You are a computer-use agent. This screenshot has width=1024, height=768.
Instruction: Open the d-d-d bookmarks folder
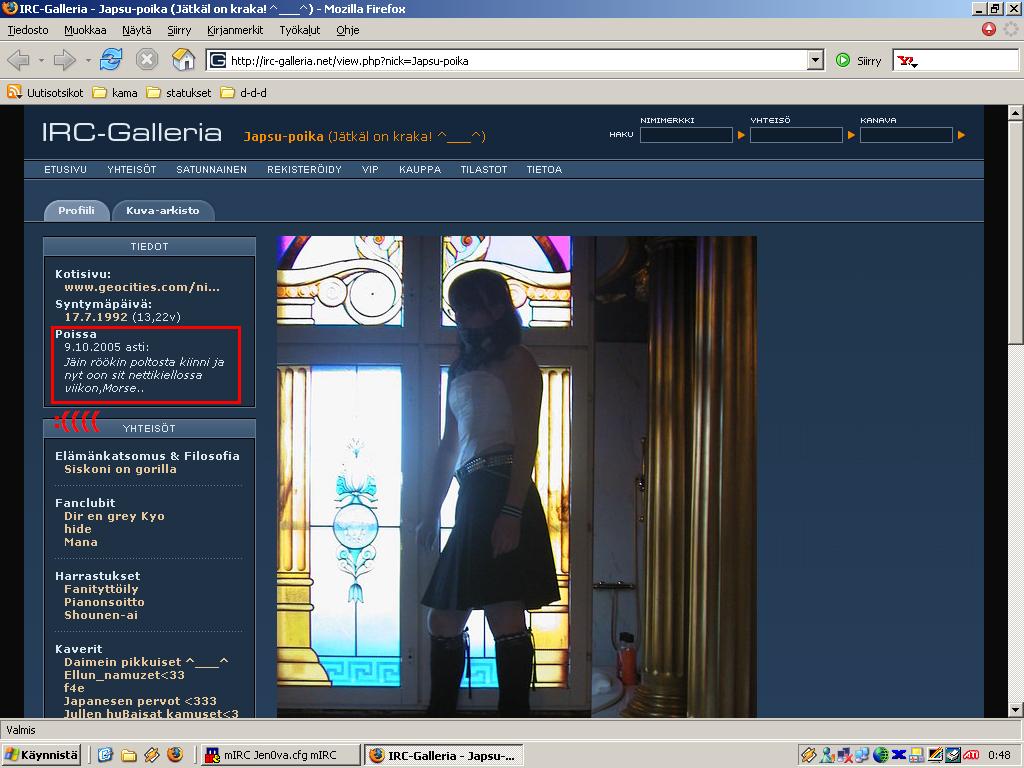click(x=244, y=93)
